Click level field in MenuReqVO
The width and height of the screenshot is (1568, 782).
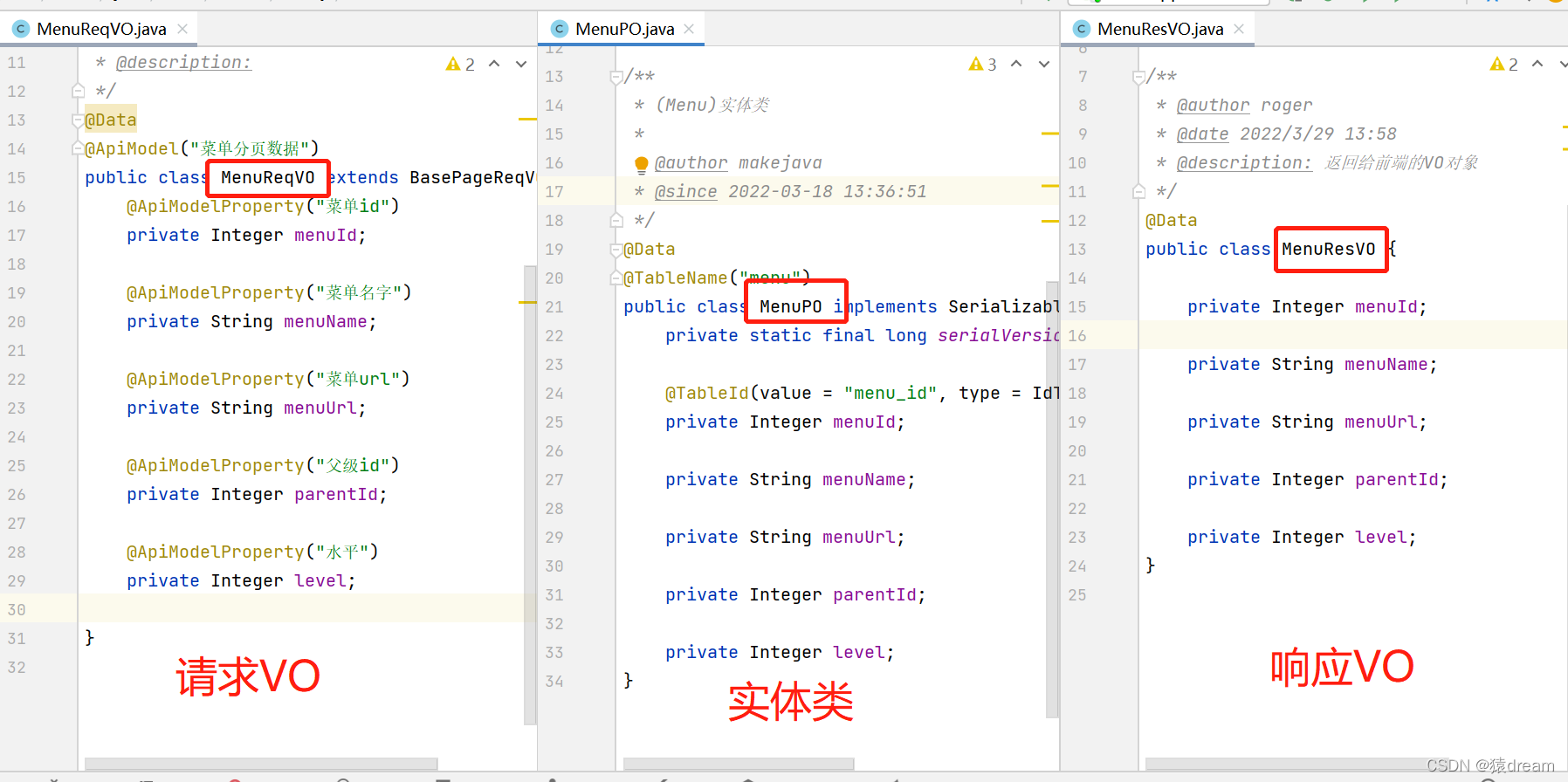click(x=320, y=581)
